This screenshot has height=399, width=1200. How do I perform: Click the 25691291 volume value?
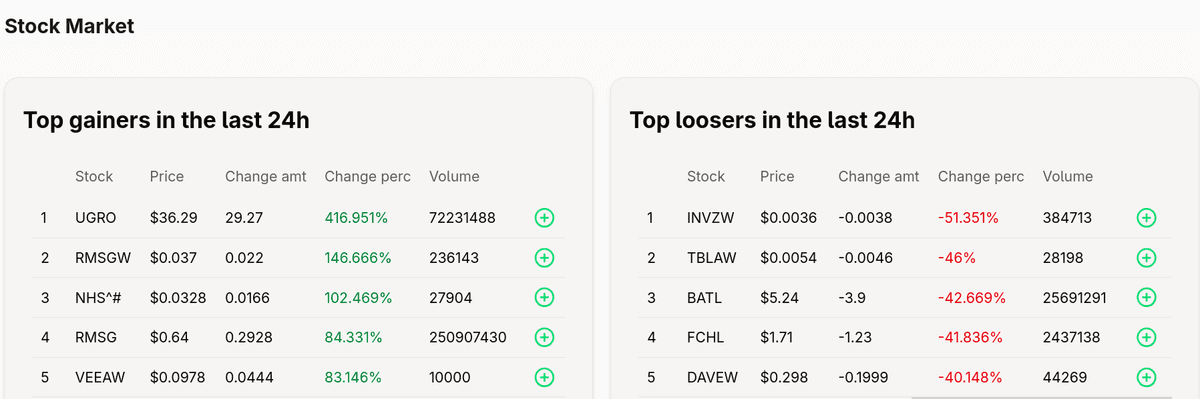(x=1076, y=297)
